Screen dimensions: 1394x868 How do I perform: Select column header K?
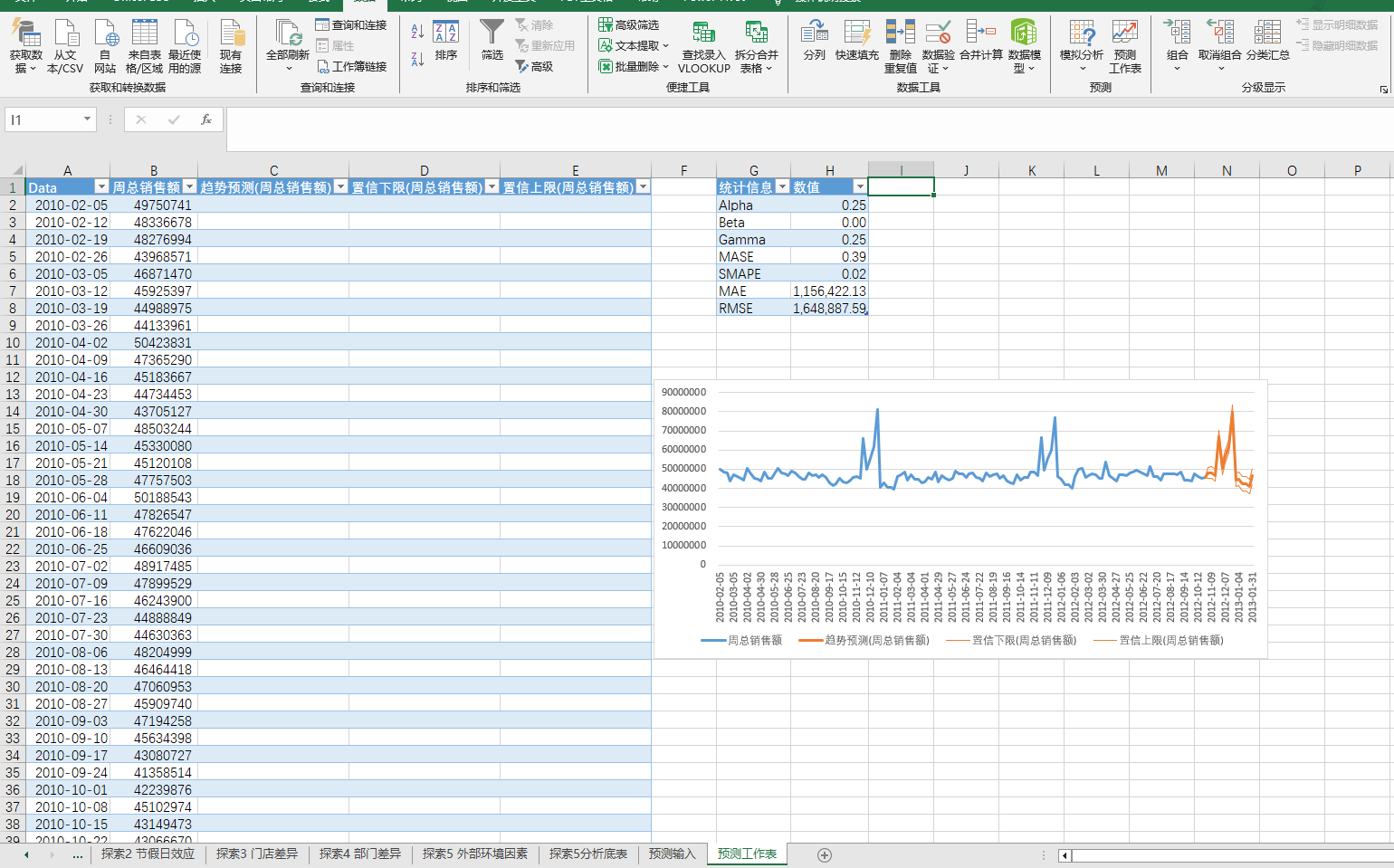click(1032, 170)
